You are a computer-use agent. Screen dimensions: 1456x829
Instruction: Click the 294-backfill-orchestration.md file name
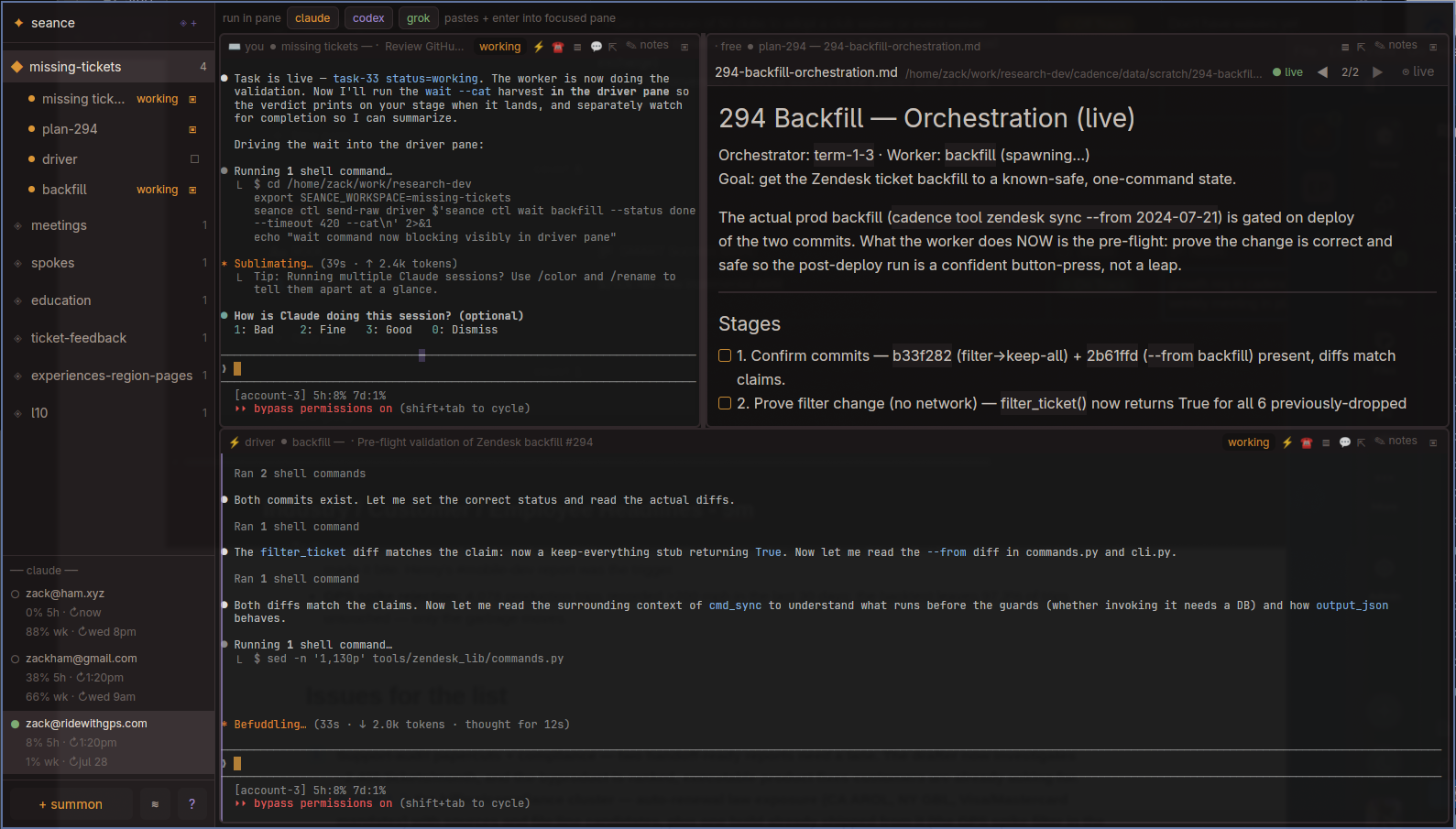pos(806,72)
